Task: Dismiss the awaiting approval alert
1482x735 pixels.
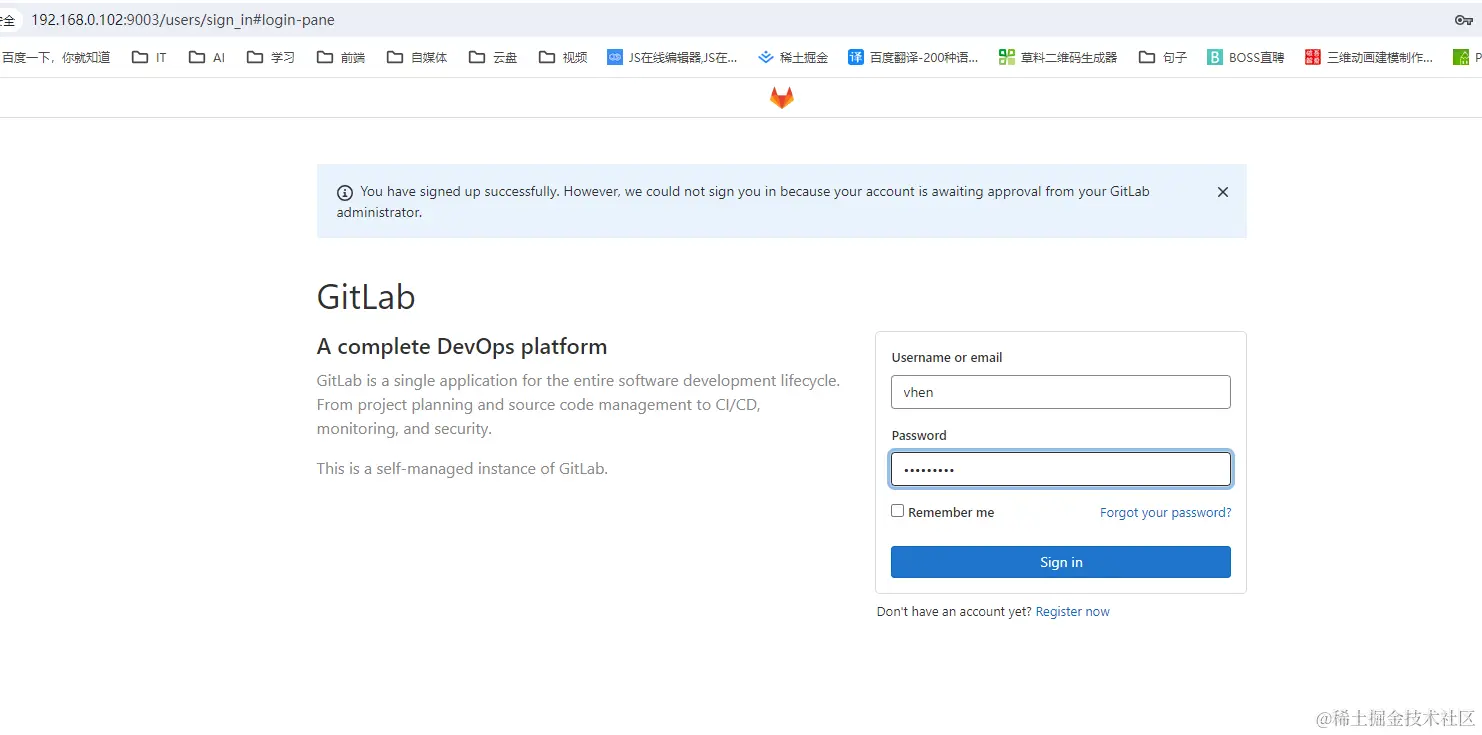Action: tap(1222, 192)
